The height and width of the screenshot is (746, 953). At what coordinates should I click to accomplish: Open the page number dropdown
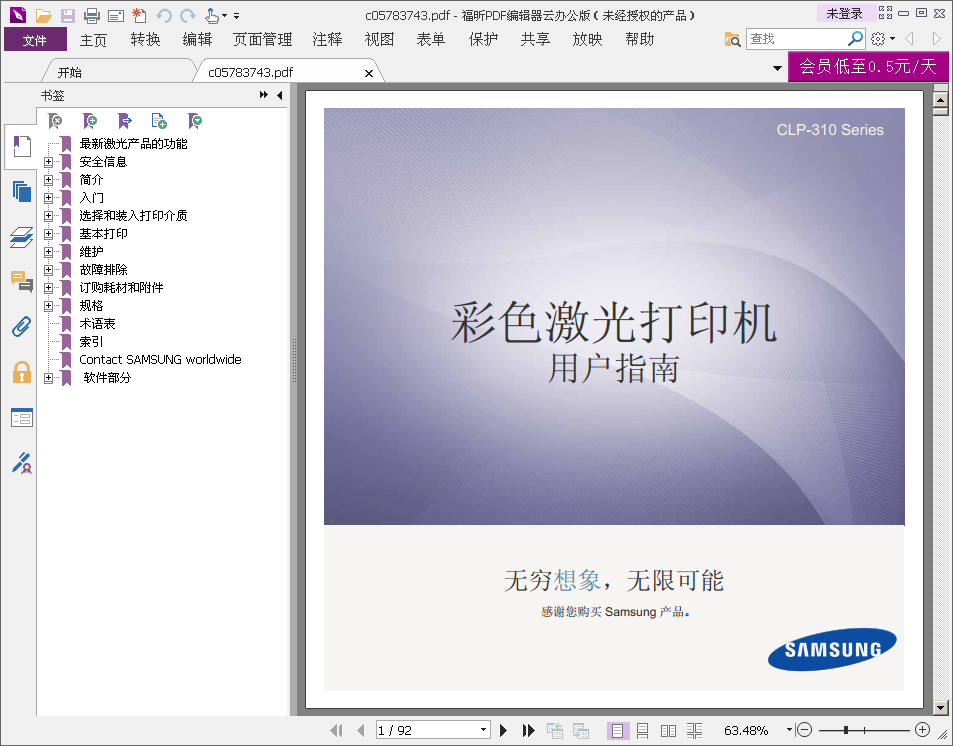click(x=483, y=730)
